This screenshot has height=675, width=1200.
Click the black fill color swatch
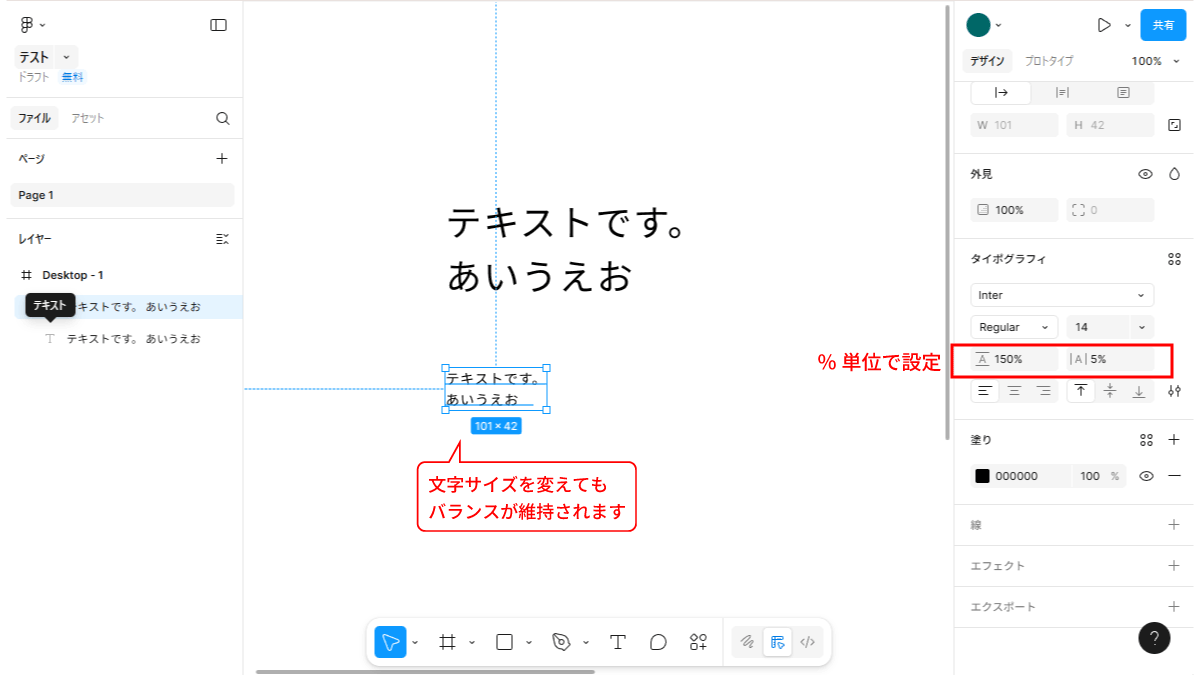982,476
